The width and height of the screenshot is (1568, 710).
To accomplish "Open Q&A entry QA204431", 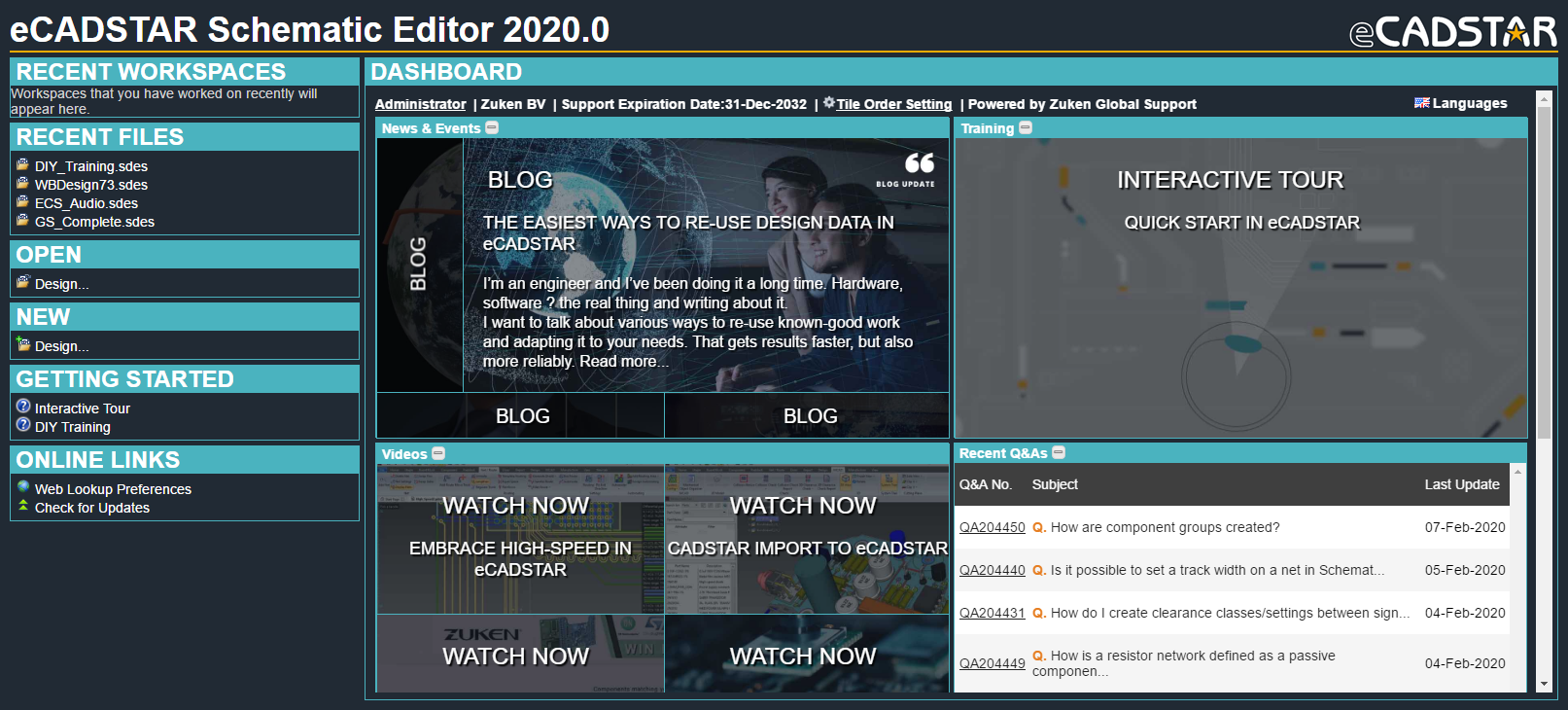I will tap(993, 613).
